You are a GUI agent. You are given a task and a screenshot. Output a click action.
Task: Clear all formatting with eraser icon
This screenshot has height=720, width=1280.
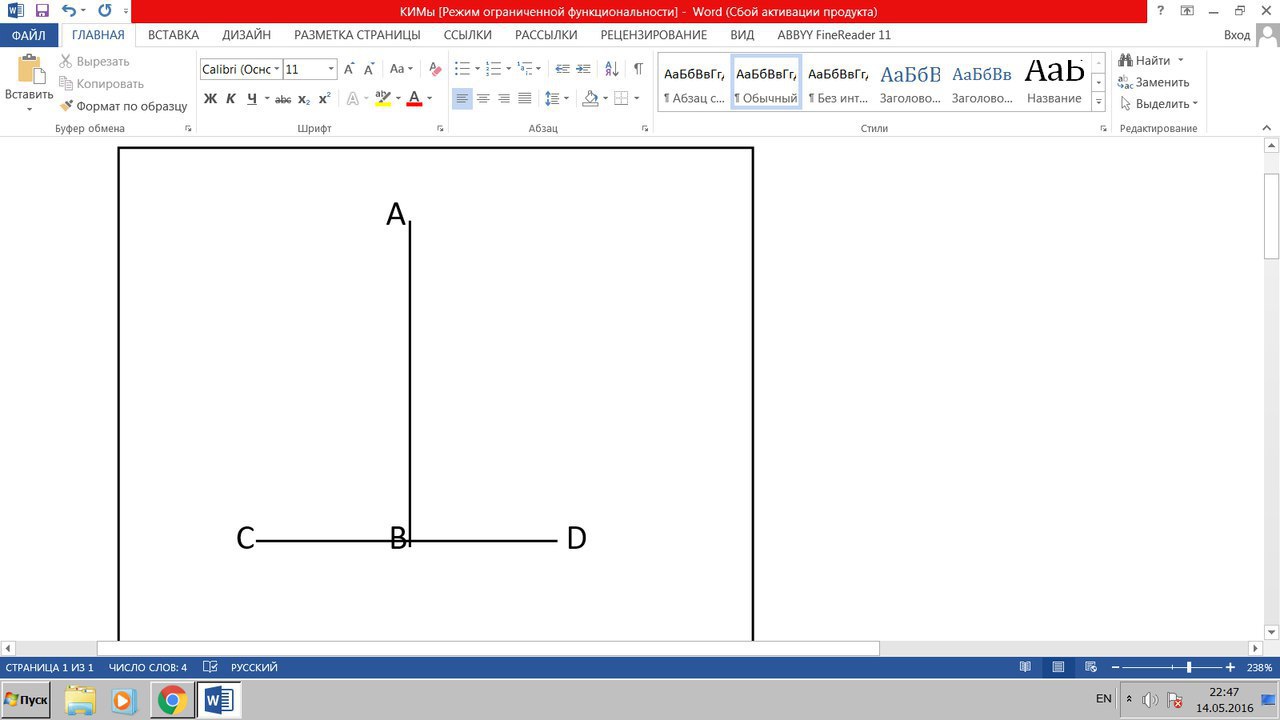coord(435,69)
